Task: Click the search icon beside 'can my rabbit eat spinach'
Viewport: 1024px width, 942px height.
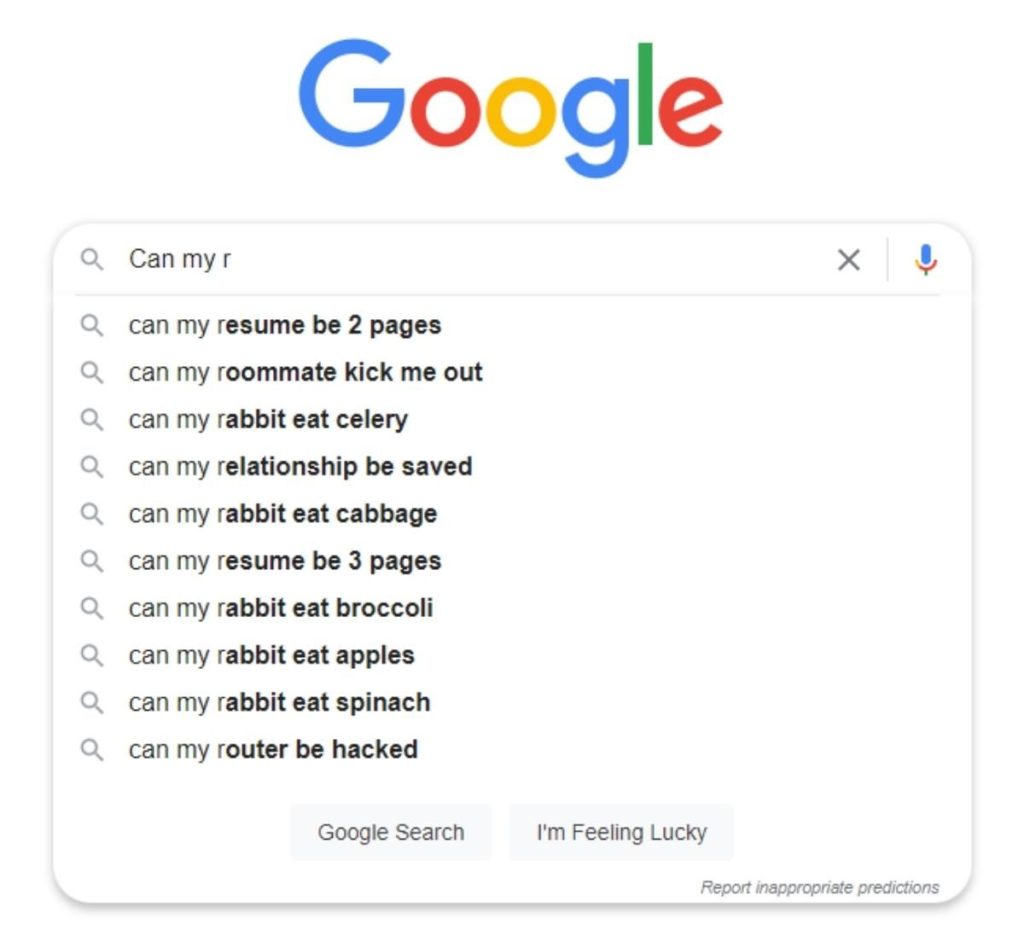Action: point(93,702)
